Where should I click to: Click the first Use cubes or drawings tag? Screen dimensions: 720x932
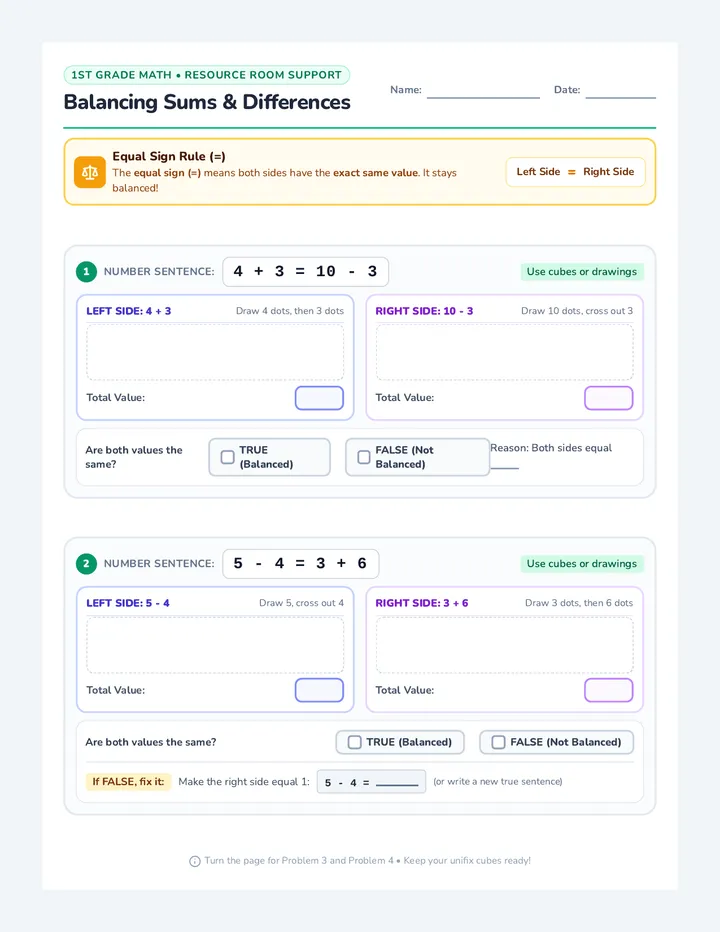(x=582, y=272)
